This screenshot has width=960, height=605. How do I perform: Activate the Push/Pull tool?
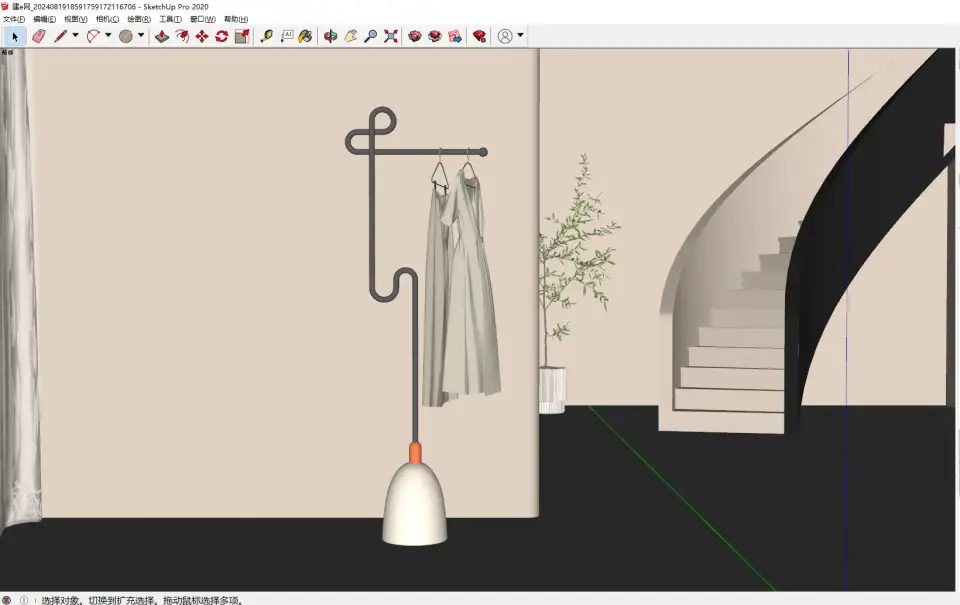click(162, 37)
